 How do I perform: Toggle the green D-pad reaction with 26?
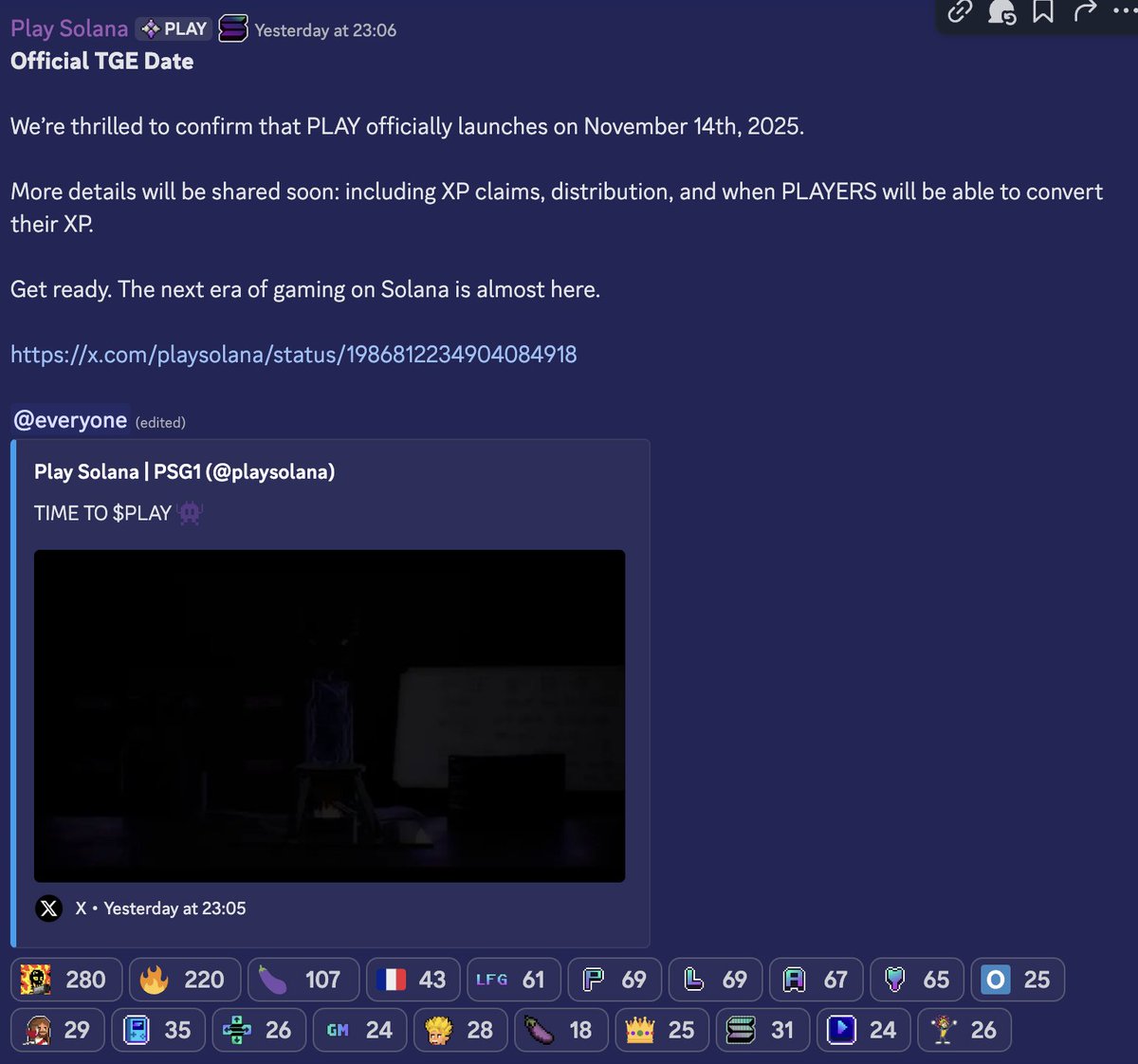click(x=259, y=1030)
